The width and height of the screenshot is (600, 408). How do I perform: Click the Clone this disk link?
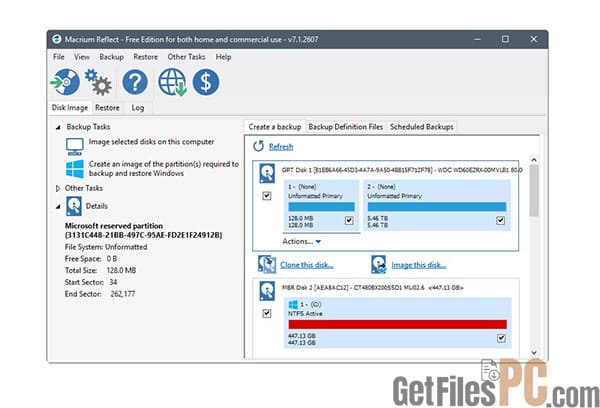click(307, 265)
